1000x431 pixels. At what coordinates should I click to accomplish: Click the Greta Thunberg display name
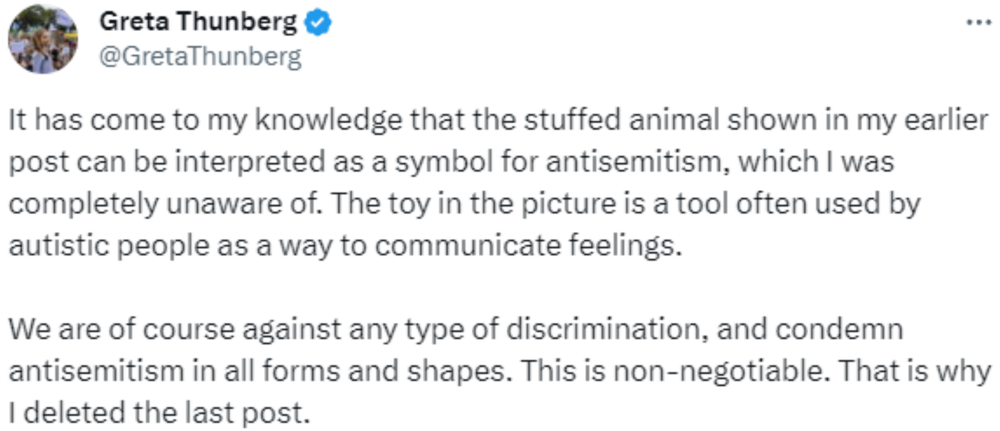click(198, 24)
